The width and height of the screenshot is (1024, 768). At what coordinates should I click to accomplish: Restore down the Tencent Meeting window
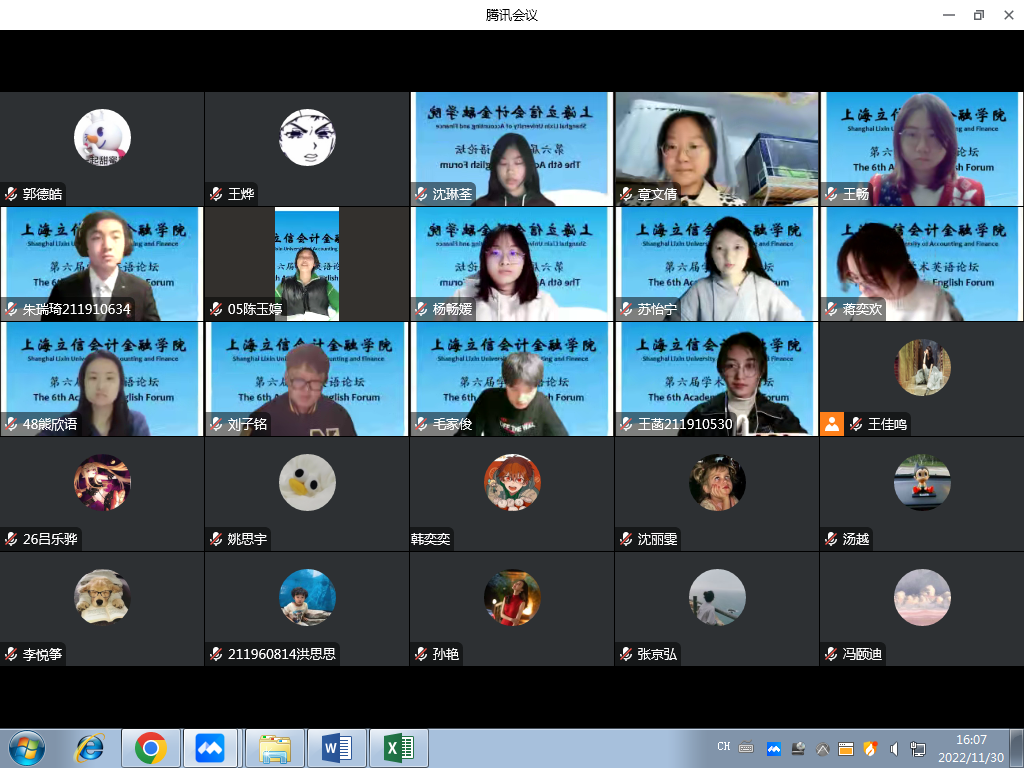(x=978, y=15)
